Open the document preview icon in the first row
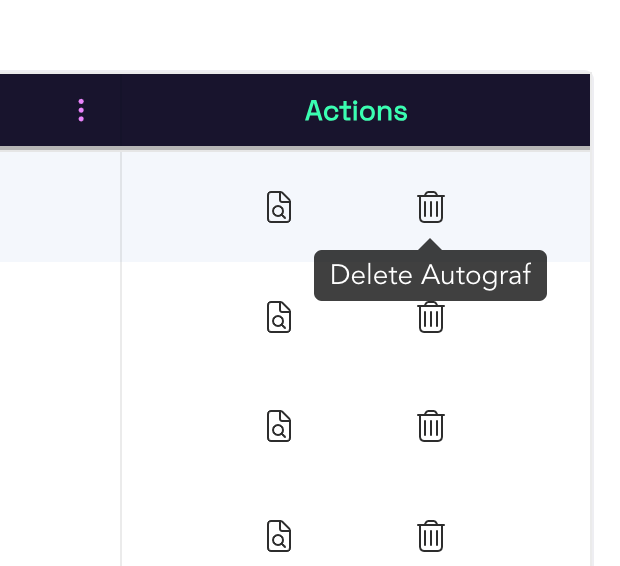 coord(279,207)
